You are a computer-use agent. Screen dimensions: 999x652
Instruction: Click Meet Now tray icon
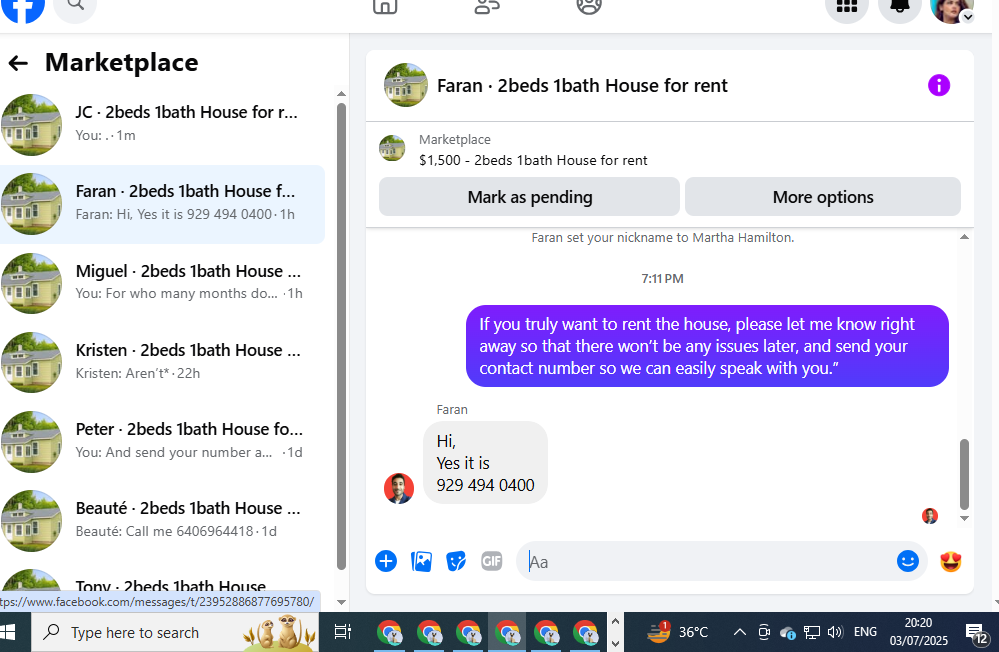click(x=764, y=632)
